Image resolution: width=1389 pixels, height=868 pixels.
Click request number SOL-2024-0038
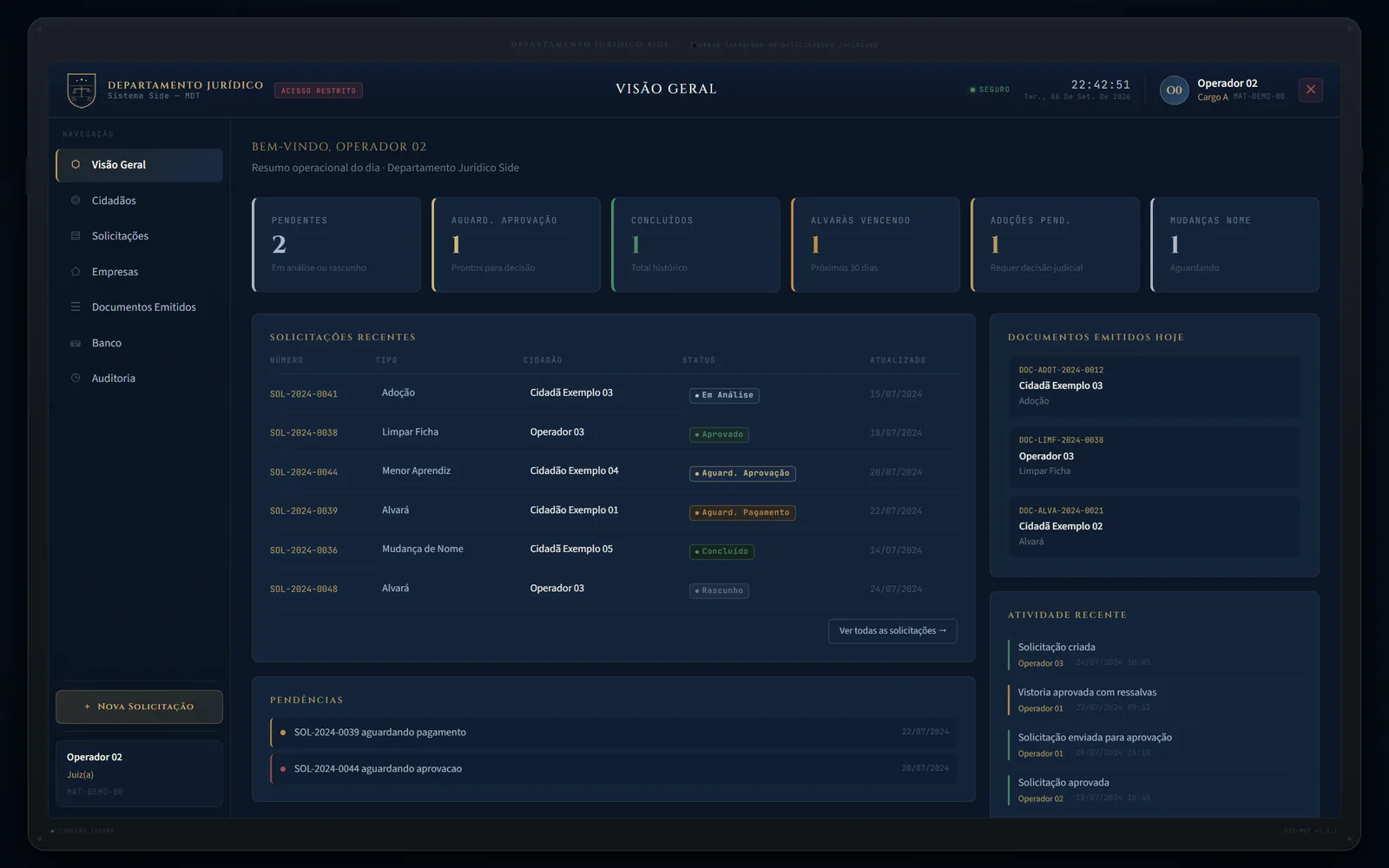pyautogui.click(x=304, y=433)
